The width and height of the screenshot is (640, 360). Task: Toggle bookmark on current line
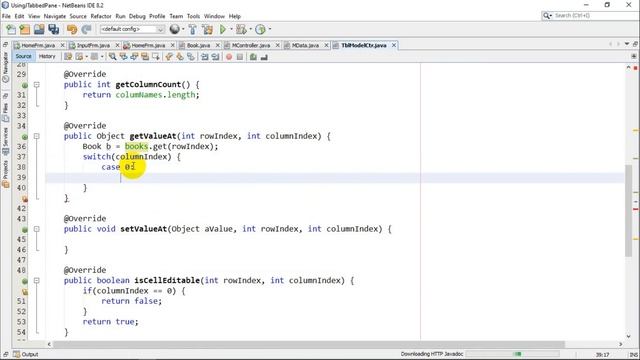point(191,57)
